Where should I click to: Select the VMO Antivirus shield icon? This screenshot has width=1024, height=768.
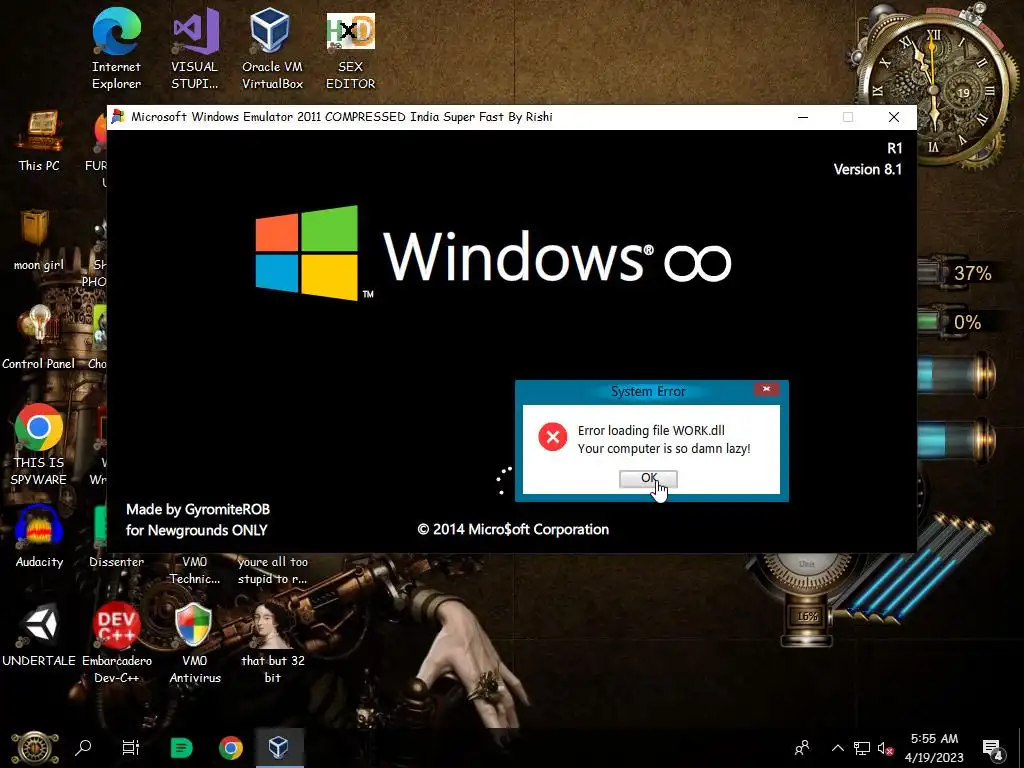195,643
